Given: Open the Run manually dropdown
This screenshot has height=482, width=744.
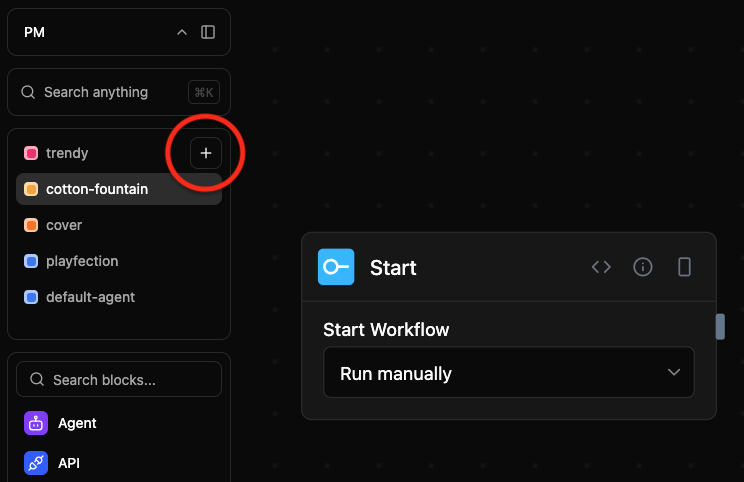Looking at the screenshot, I should pos(509,373).
